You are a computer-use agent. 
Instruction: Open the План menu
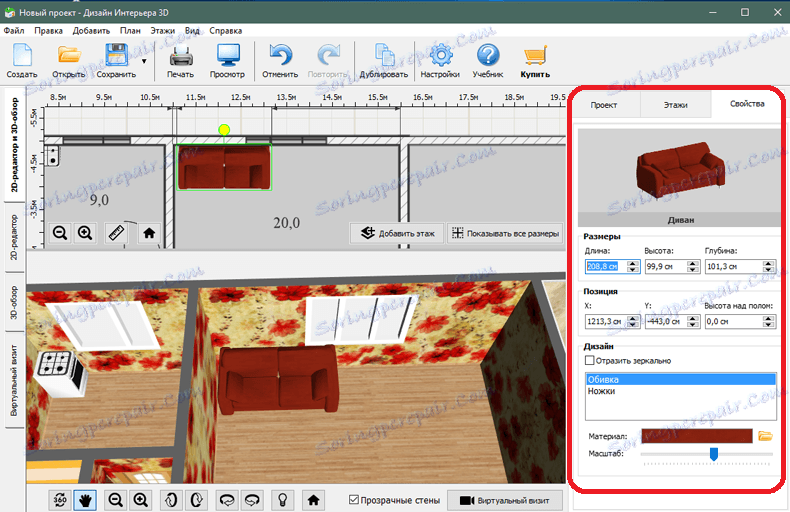pyautogui.click(x=130, y=31)
